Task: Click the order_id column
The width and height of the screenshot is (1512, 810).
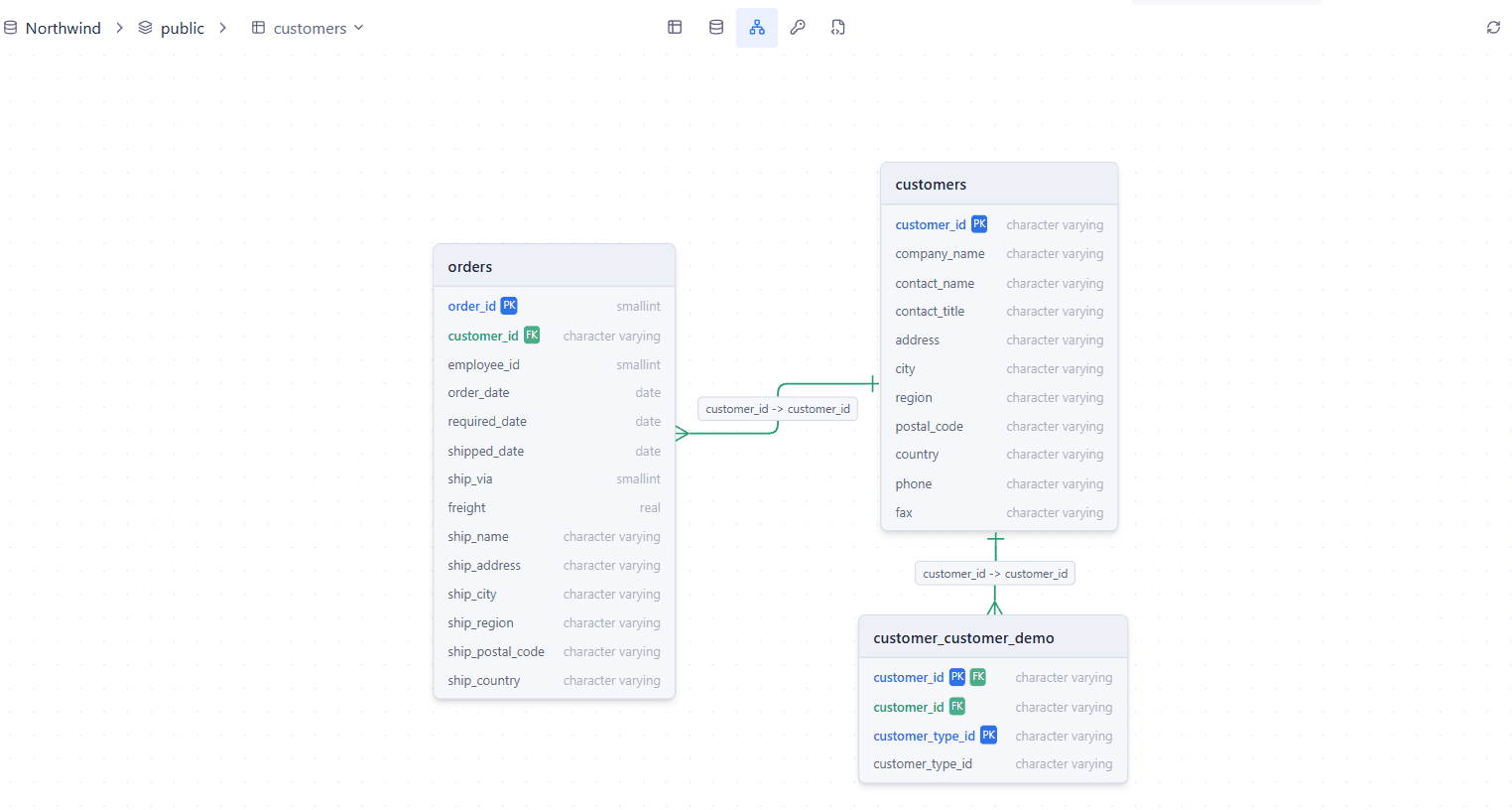Action: click(x=555, y=307)
